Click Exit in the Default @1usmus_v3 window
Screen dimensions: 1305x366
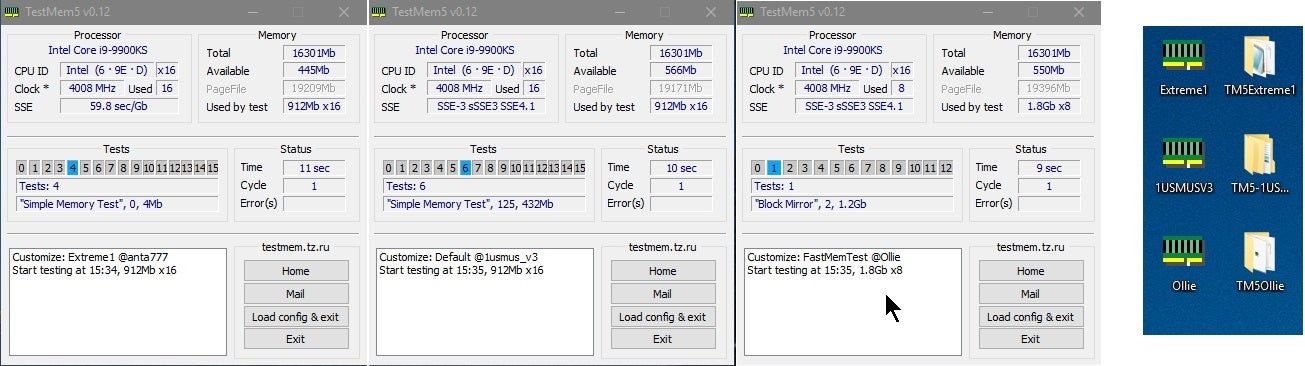pos(663,339)
